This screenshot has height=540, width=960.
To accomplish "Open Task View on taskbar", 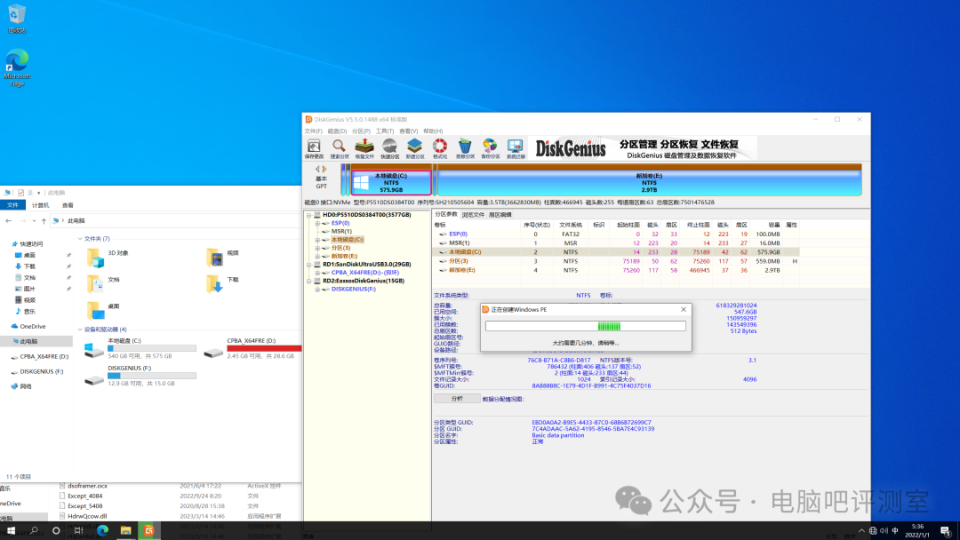I will 78,531.
